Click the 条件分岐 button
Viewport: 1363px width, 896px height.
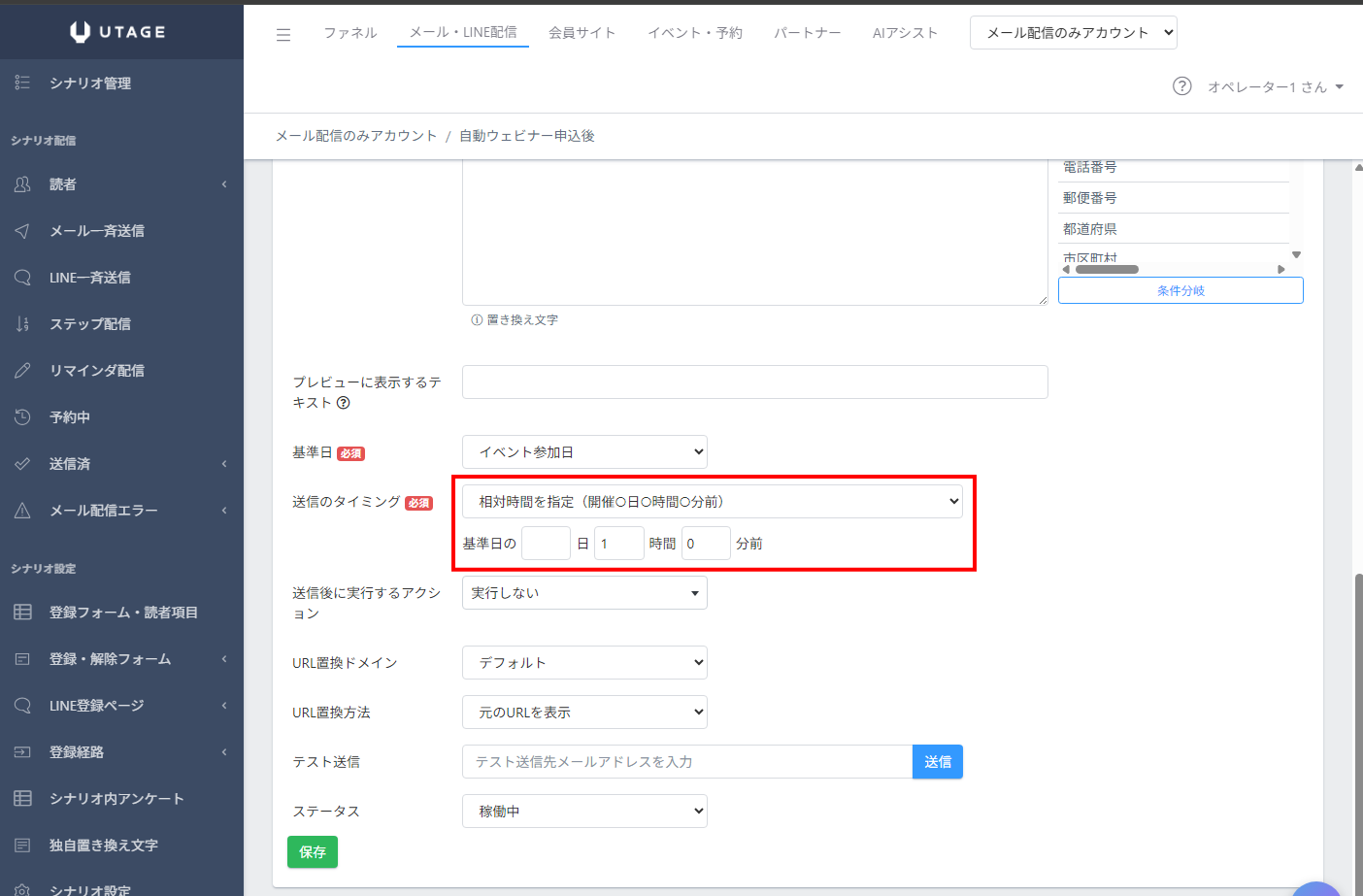pos(1180,290)
